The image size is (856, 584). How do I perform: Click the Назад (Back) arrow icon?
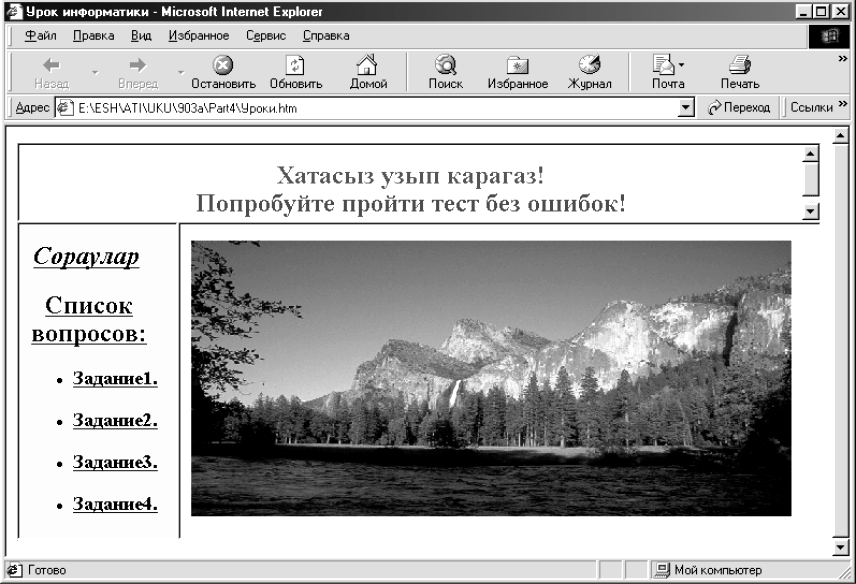51,65
